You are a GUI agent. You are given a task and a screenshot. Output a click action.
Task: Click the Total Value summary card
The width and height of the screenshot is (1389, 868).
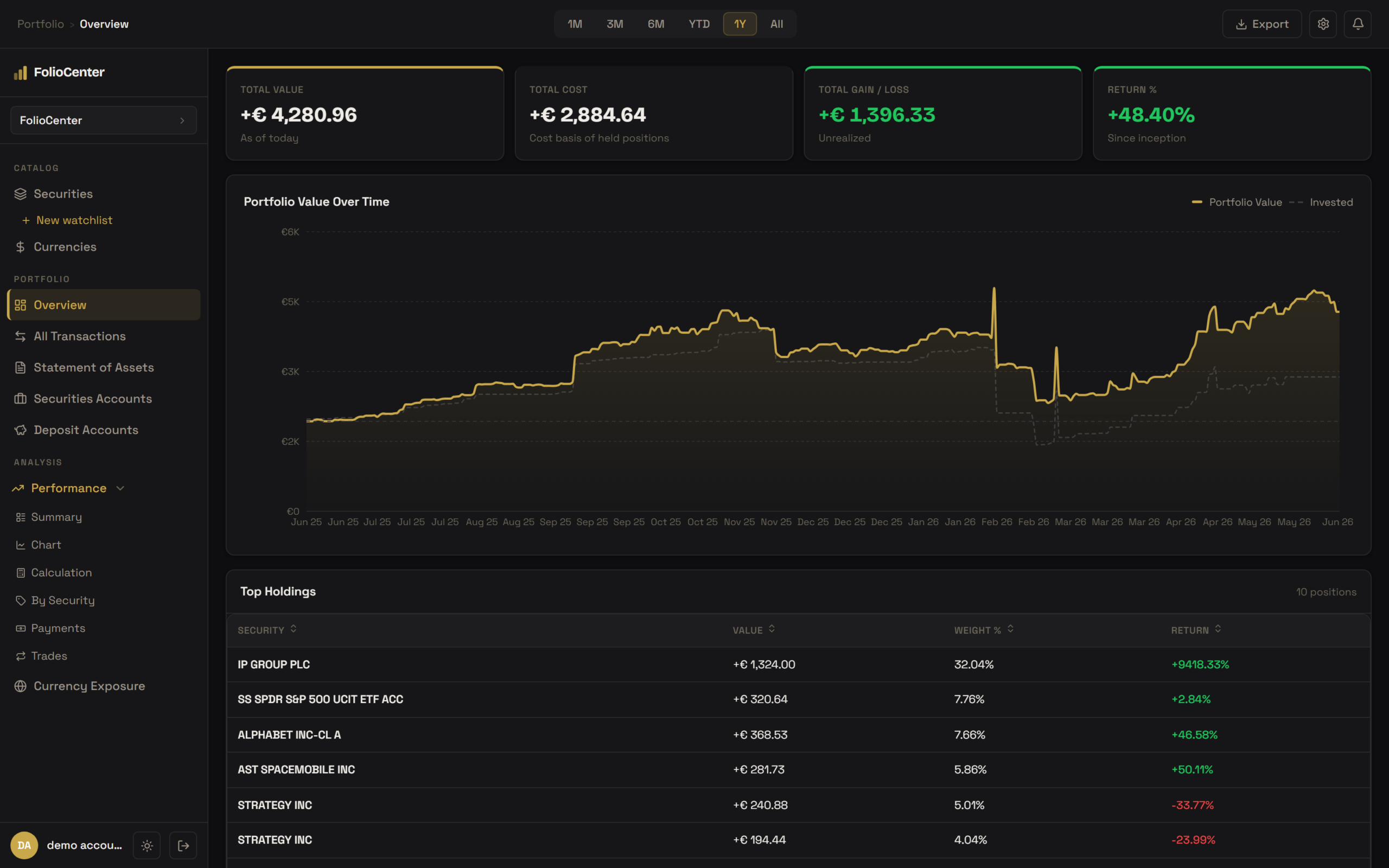[x=365, y=113]
